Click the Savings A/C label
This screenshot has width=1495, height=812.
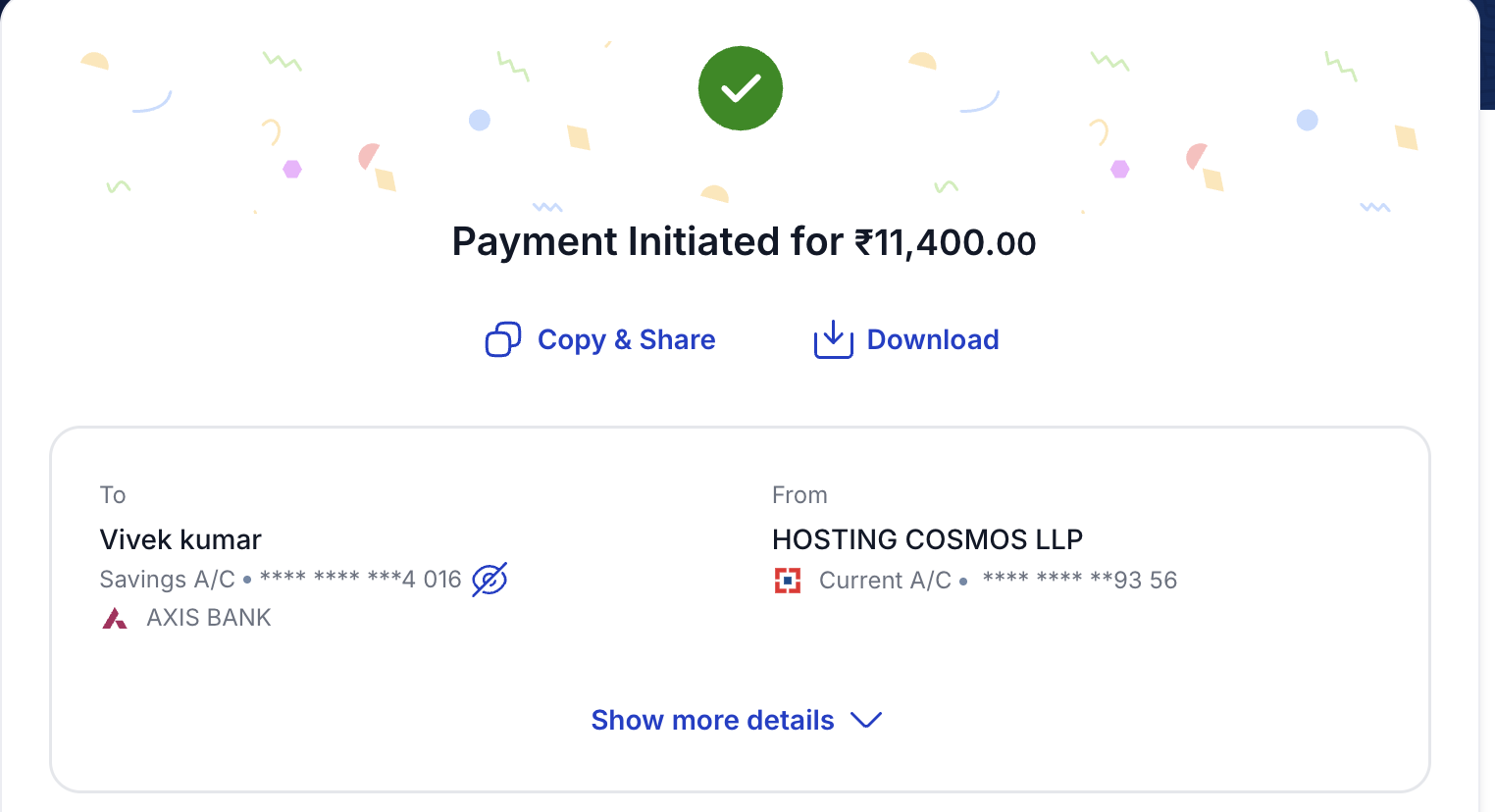167,580
